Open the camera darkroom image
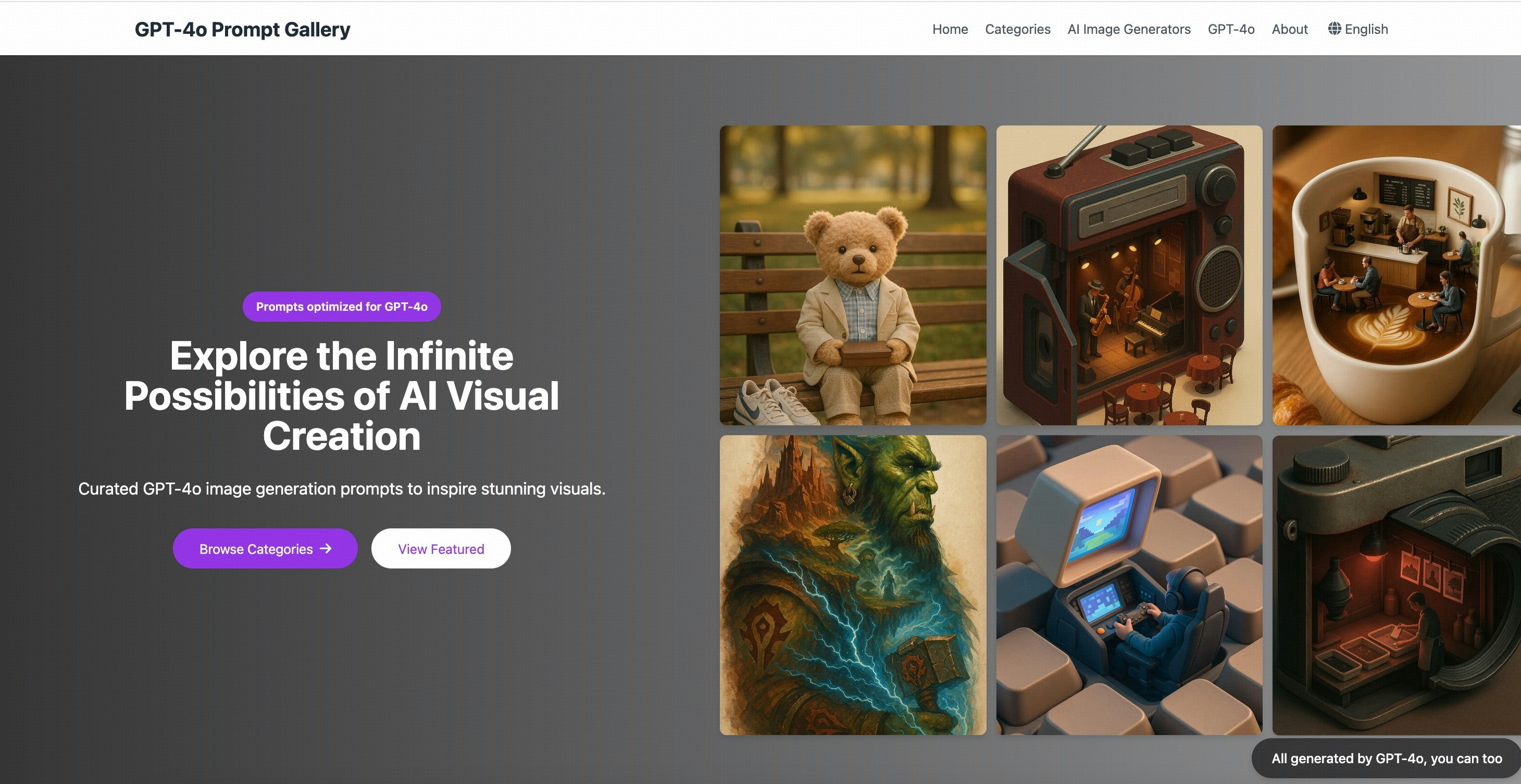The width and height of the screenshot is (1521, 784). click(1396, 585)
